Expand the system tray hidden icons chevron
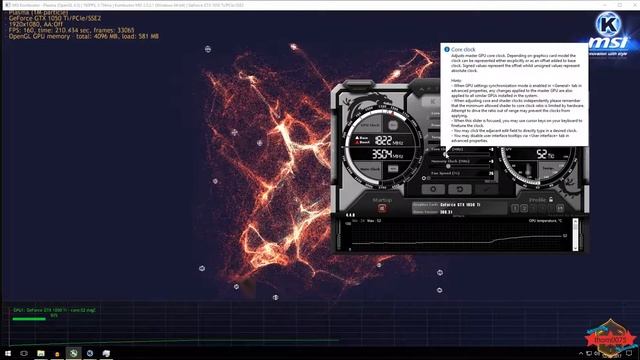This screenshot has height=360, width=640. [581, 353]
